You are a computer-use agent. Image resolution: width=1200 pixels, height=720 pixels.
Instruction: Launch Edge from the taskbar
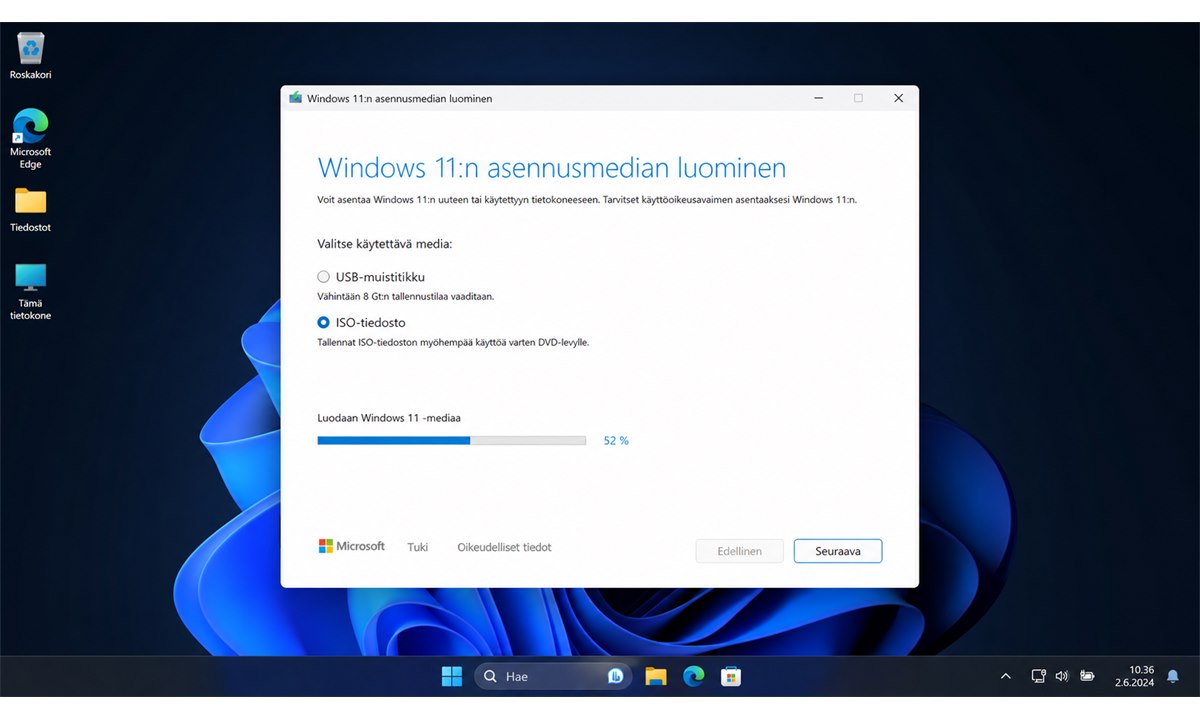(x=694, y=676)
